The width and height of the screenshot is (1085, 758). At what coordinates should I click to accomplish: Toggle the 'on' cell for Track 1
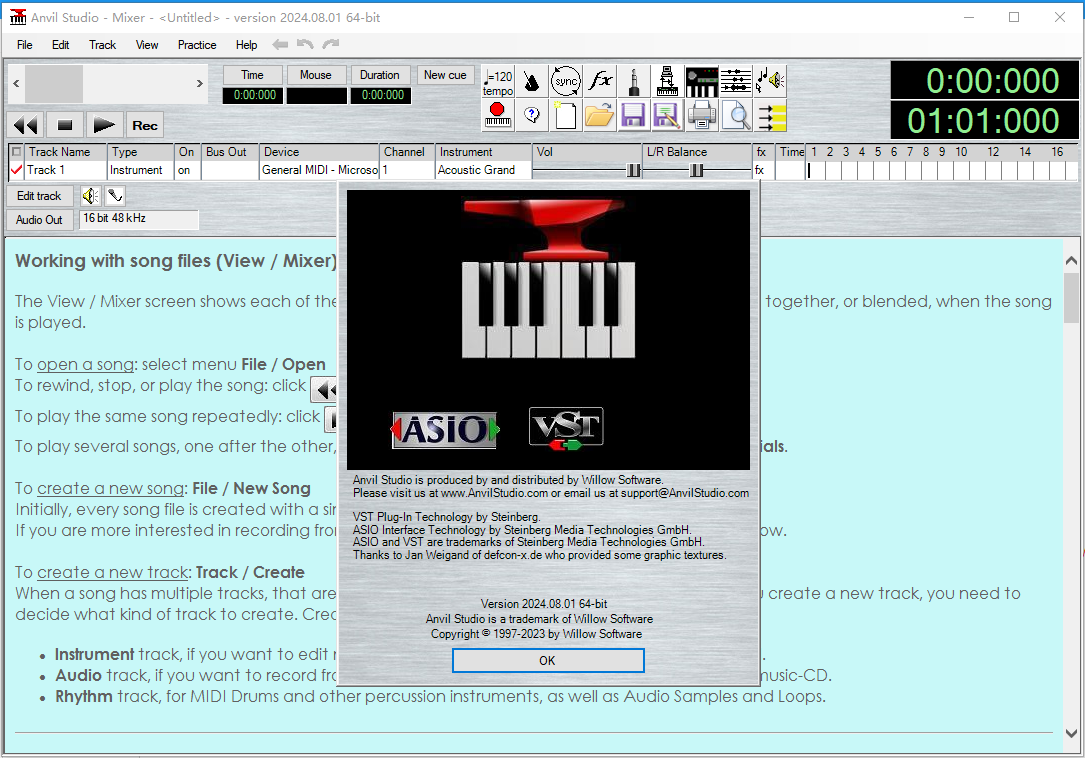pyautogui.click(x=188, y=170)
